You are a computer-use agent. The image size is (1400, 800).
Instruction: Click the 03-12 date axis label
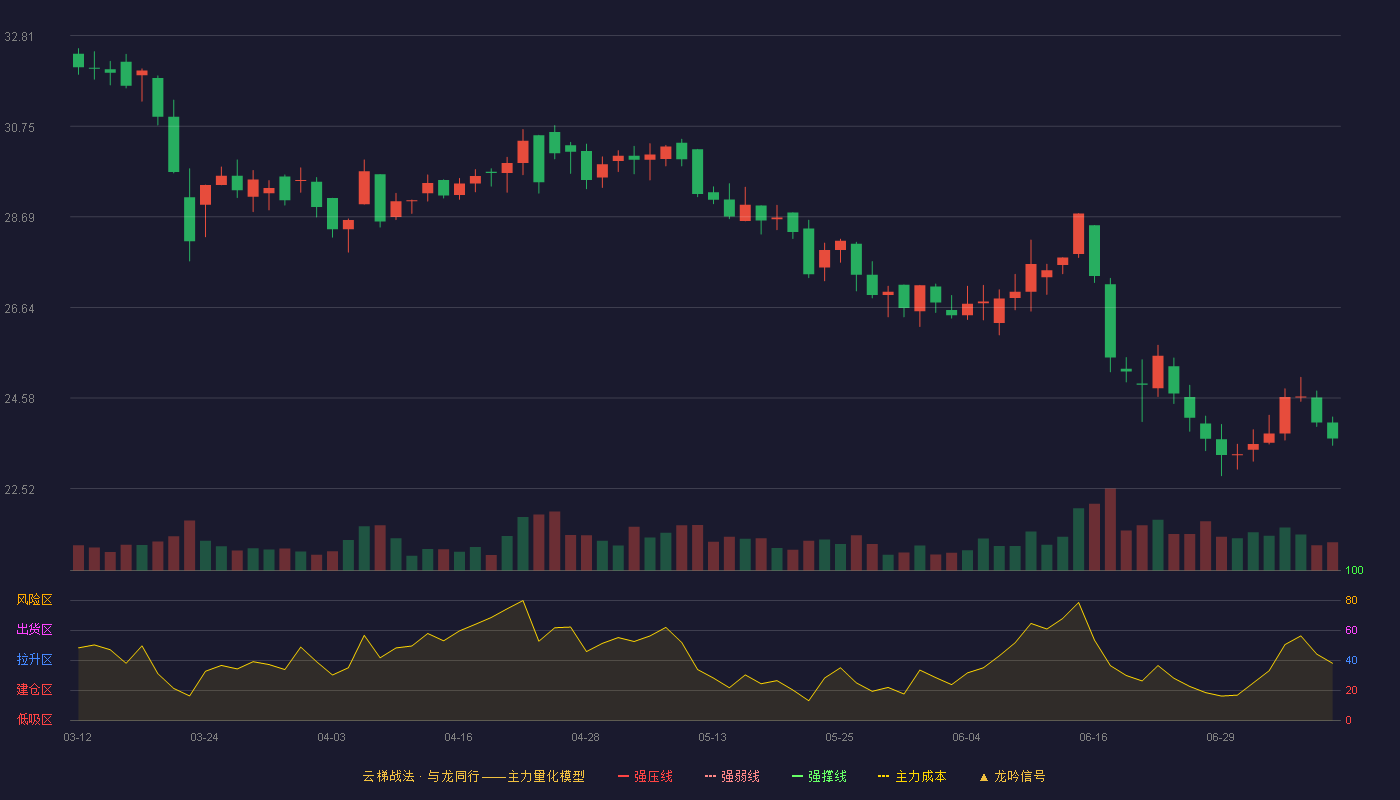tap(77, 737)
